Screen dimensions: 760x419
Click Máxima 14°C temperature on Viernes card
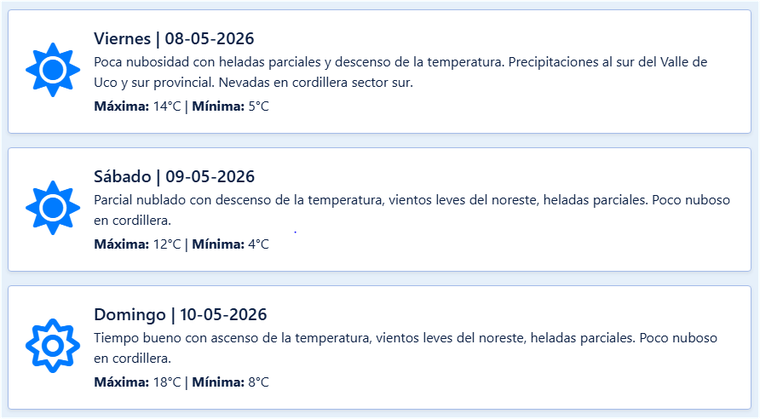(137, 106)
